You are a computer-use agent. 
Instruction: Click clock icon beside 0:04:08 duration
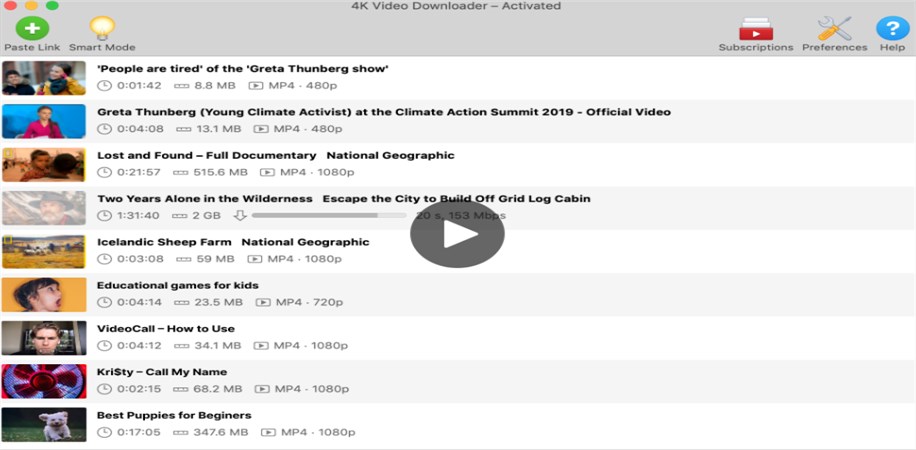click(x=104, y=129)
